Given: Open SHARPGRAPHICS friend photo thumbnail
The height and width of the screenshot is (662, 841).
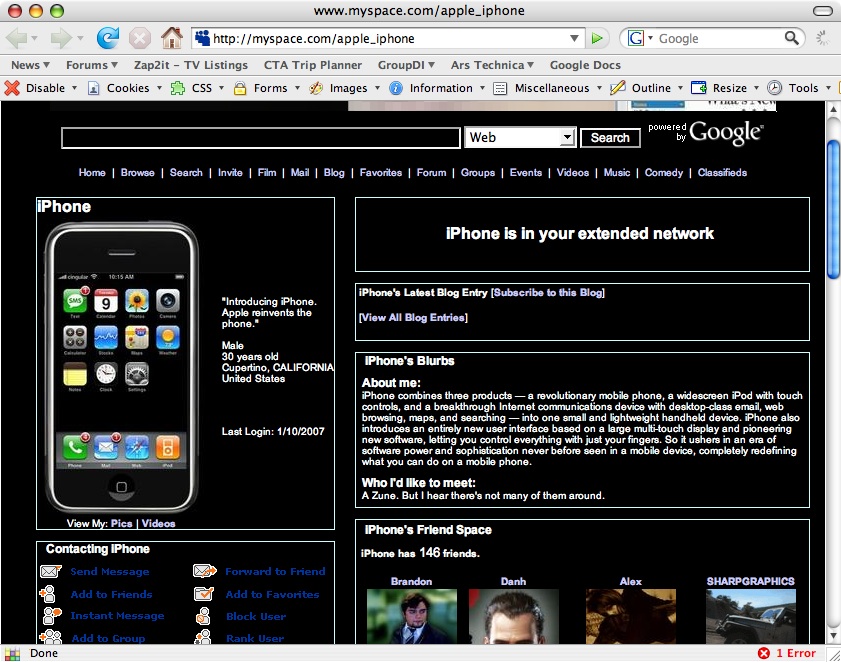Looking at the screenshot, I should [x=751, y=616].
